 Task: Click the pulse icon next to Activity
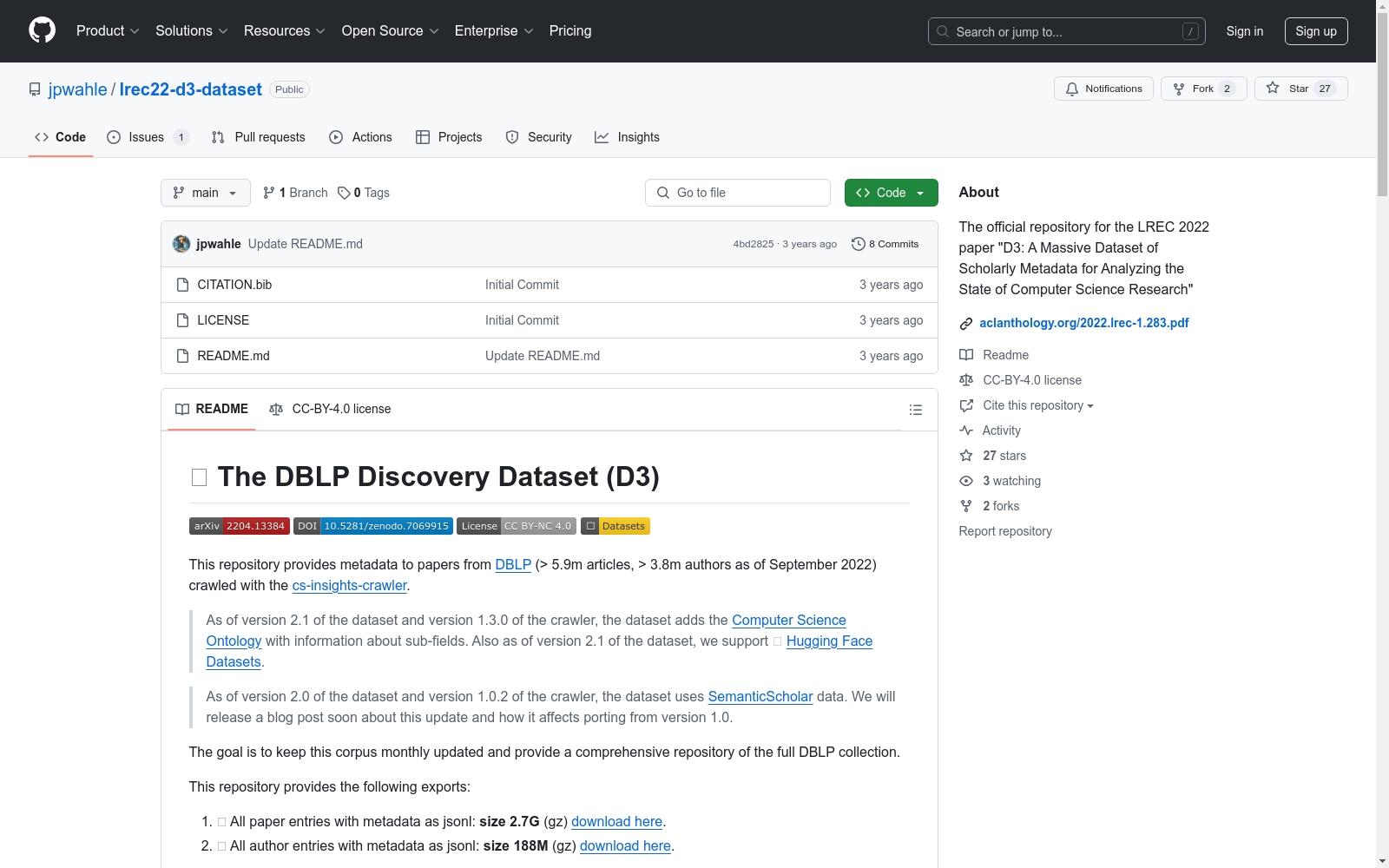pyautogui.click(x=966, y=431)
